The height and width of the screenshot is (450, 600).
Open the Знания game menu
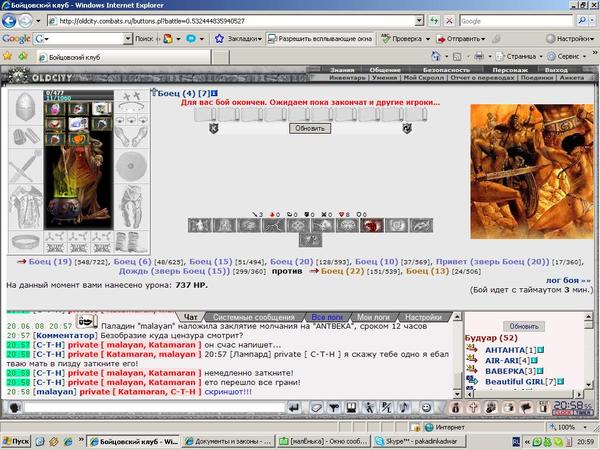click(x=342, y=70)
